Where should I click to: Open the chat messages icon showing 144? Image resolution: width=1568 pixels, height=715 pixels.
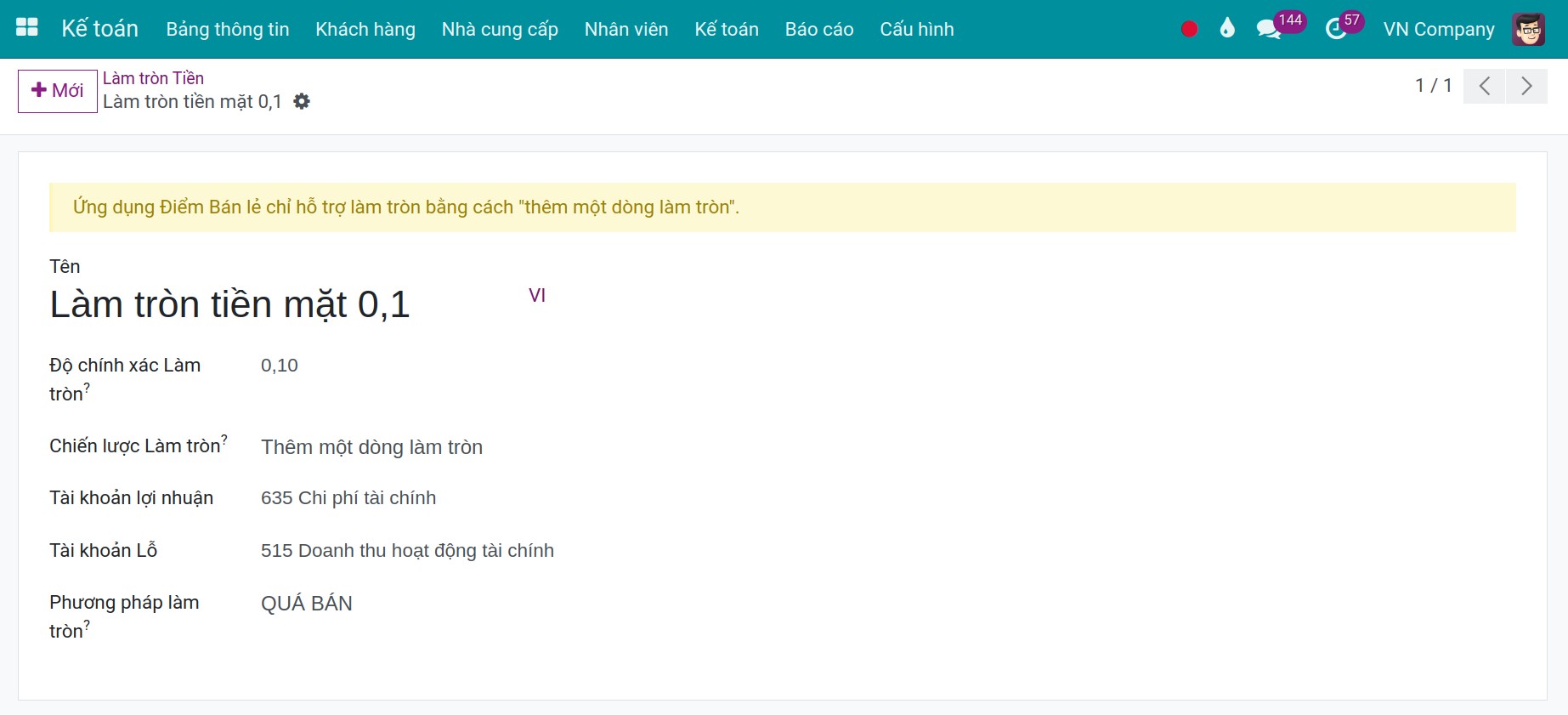pyautogui.click(x=1280, y=26)
